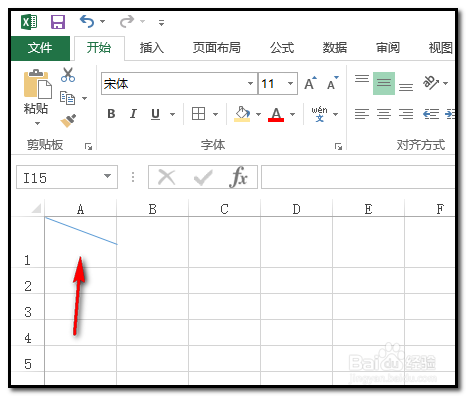This screenshot has height=396, width=466.
Task: Click the formula bar confirm checkmark
Action: coord(203,177)
